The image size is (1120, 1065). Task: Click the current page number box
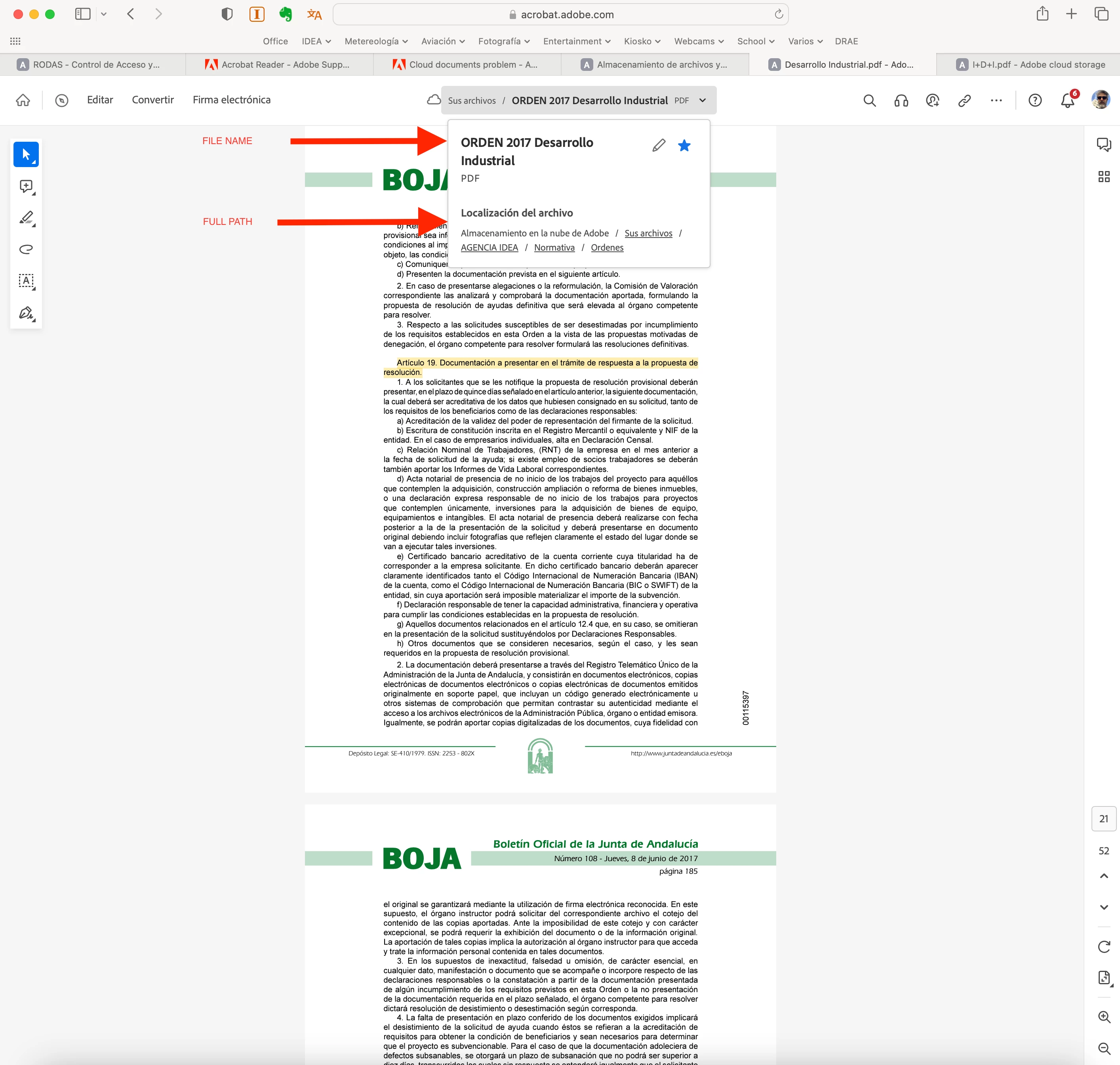pos(1103,819)
